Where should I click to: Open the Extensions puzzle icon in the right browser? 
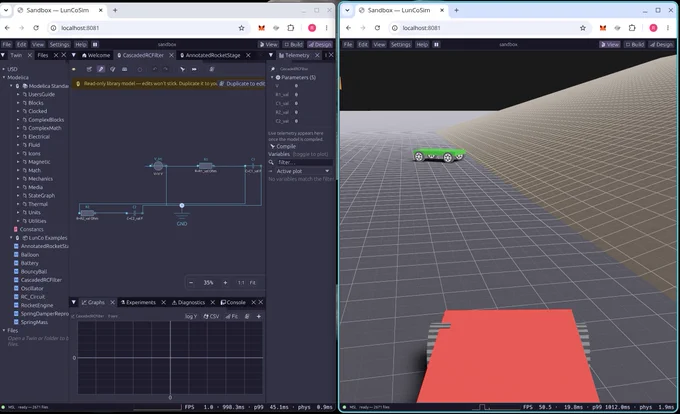632,28
